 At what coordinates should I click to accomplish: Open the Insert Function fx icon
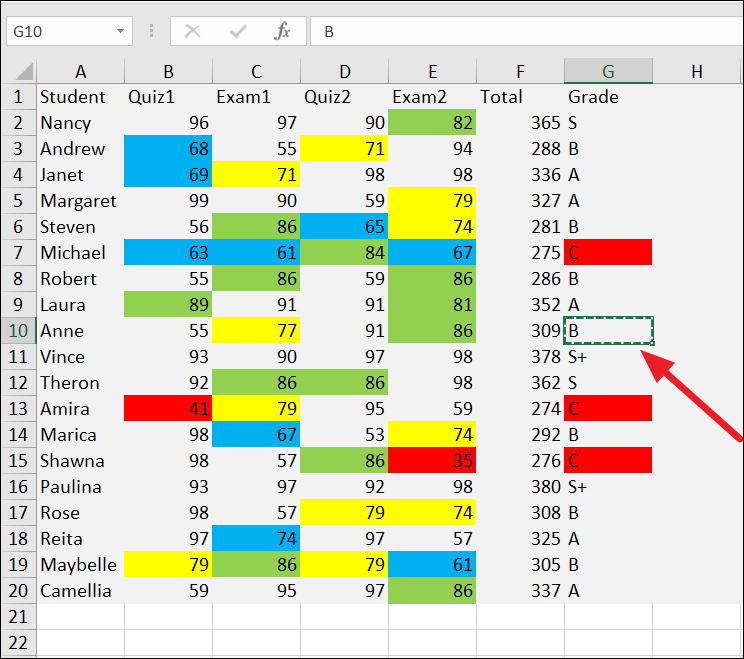coord(282,31)
